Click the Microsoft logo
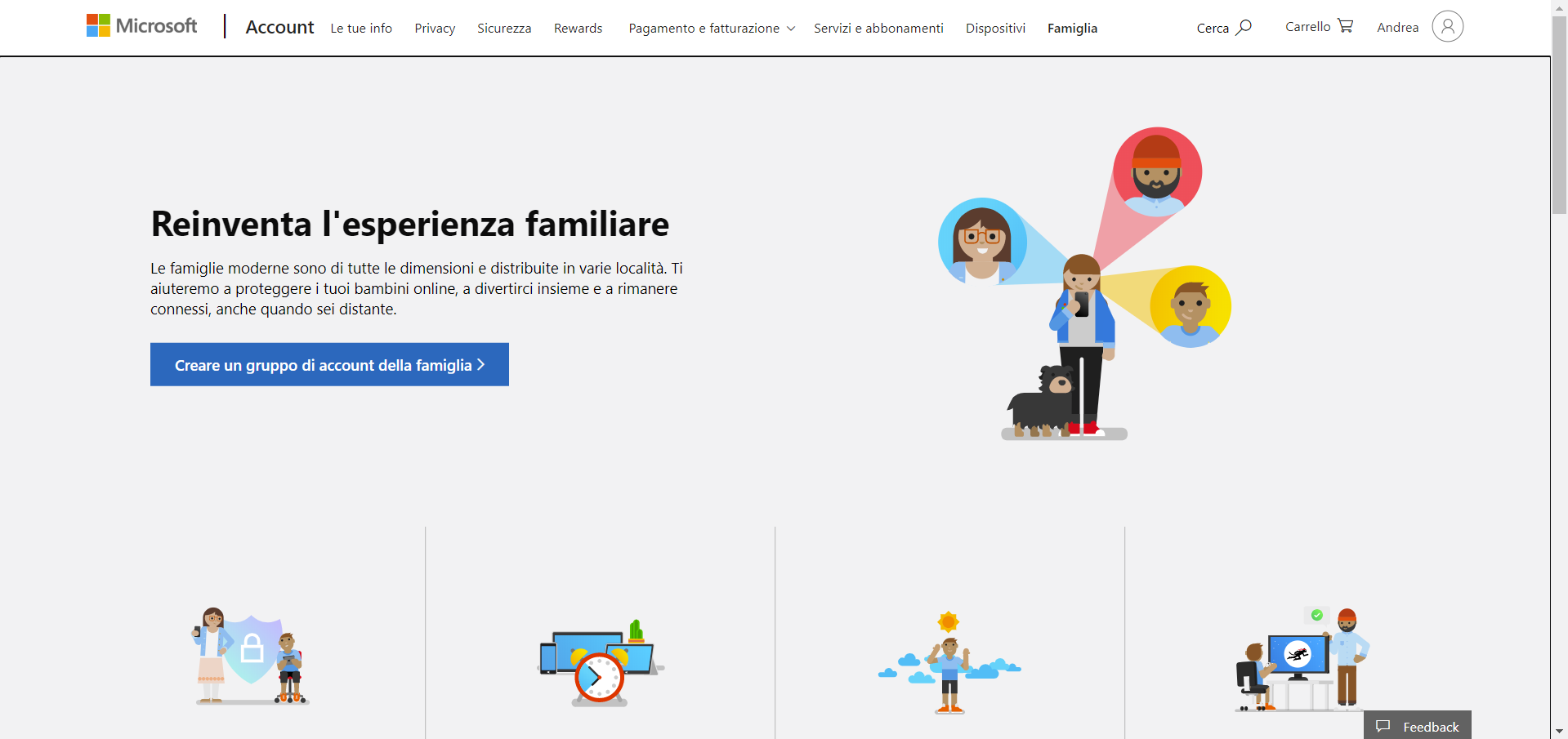 (x=142, y=26)
